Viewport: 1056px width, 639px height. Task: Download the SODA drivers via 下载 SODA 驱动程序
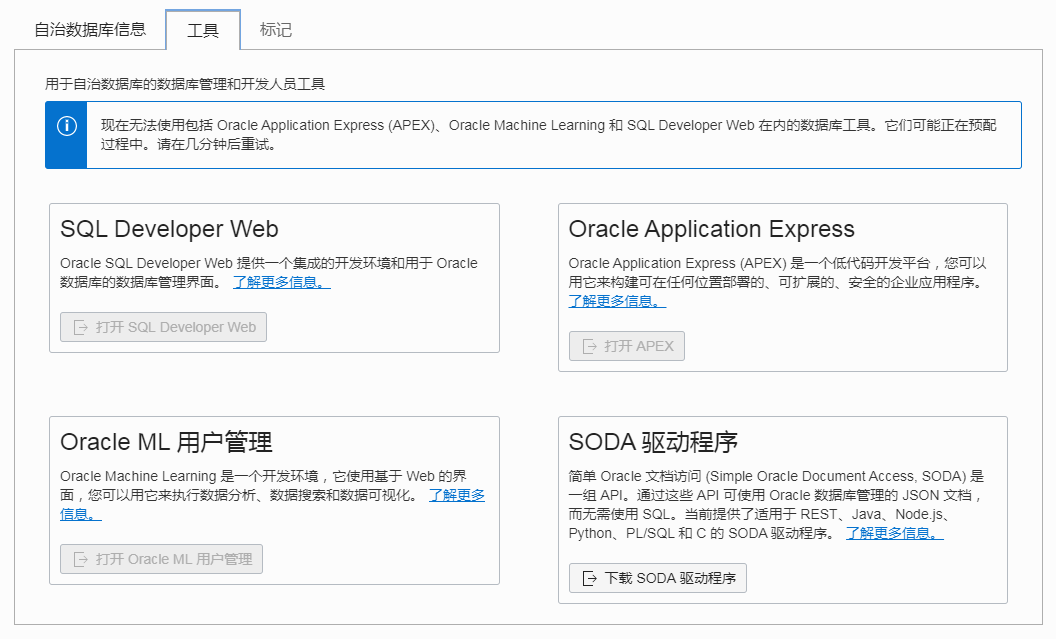tap(670, 578)
